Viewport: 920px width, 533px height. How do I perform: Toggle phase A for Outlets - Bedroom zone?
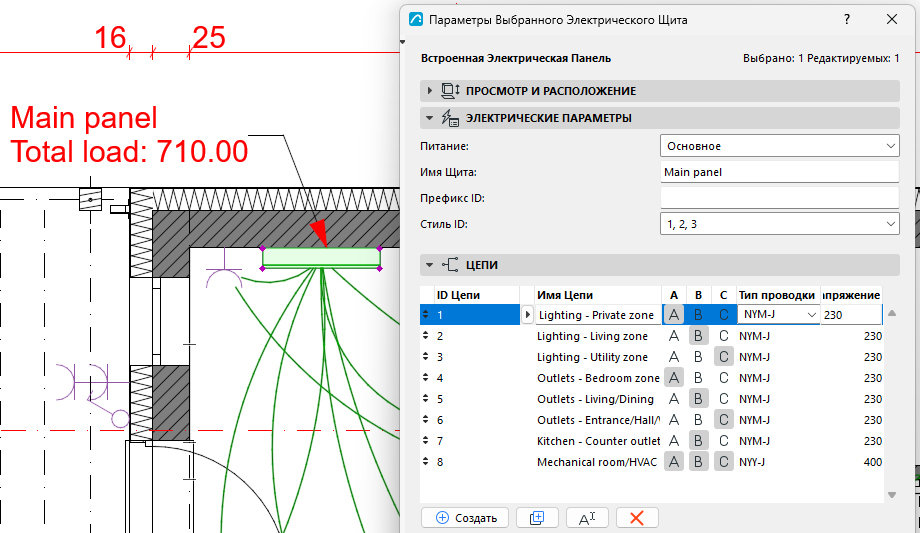(674, 378)
